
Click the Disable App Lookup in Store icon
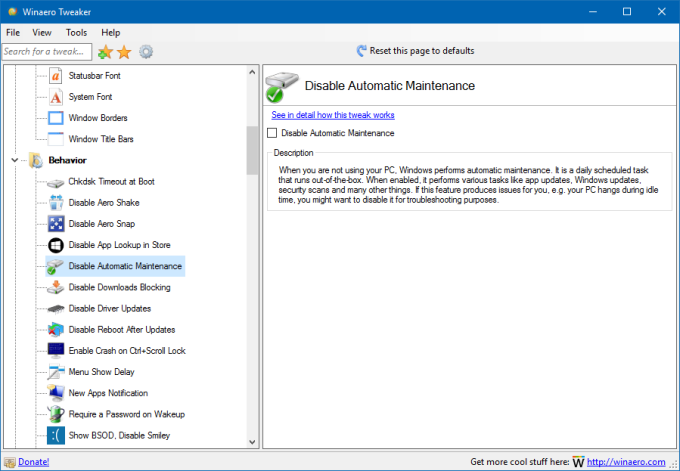point(56,245)
